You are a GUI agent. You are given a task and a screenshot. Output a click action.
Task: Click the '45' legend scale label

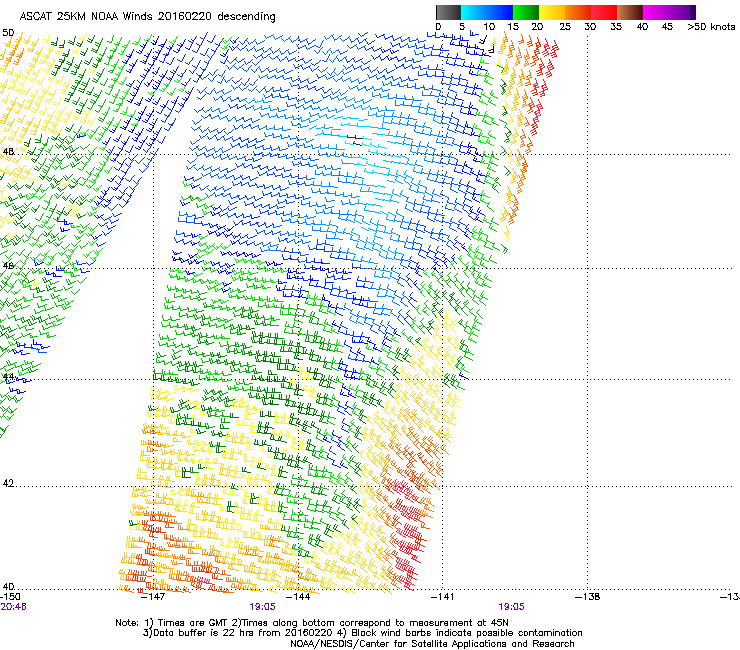coord(667,27)
